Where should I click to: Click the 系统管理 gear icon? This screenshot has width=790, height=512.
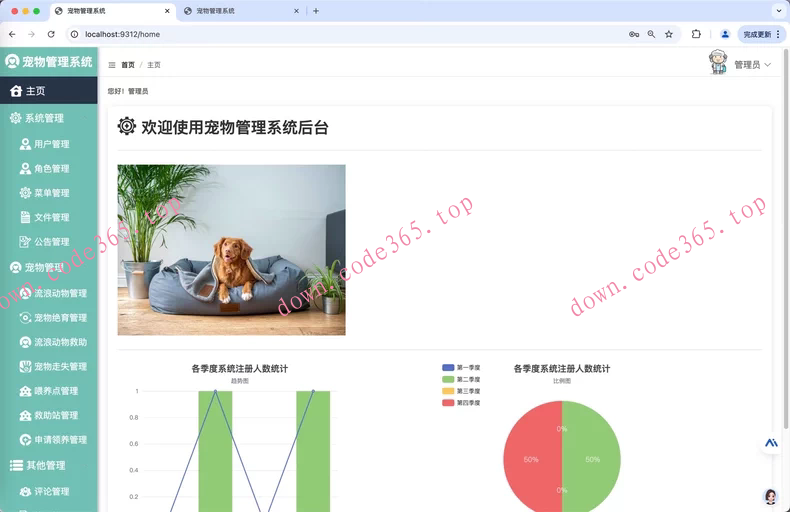(16, 118)
